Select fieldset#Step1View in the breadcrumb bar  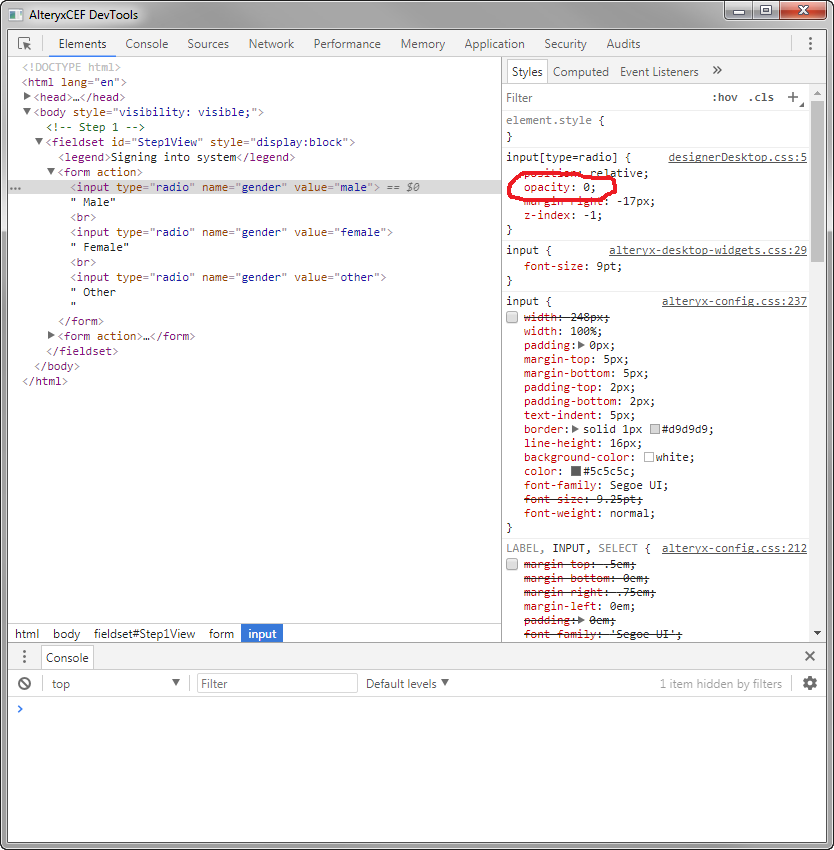(x=144, y=634)
